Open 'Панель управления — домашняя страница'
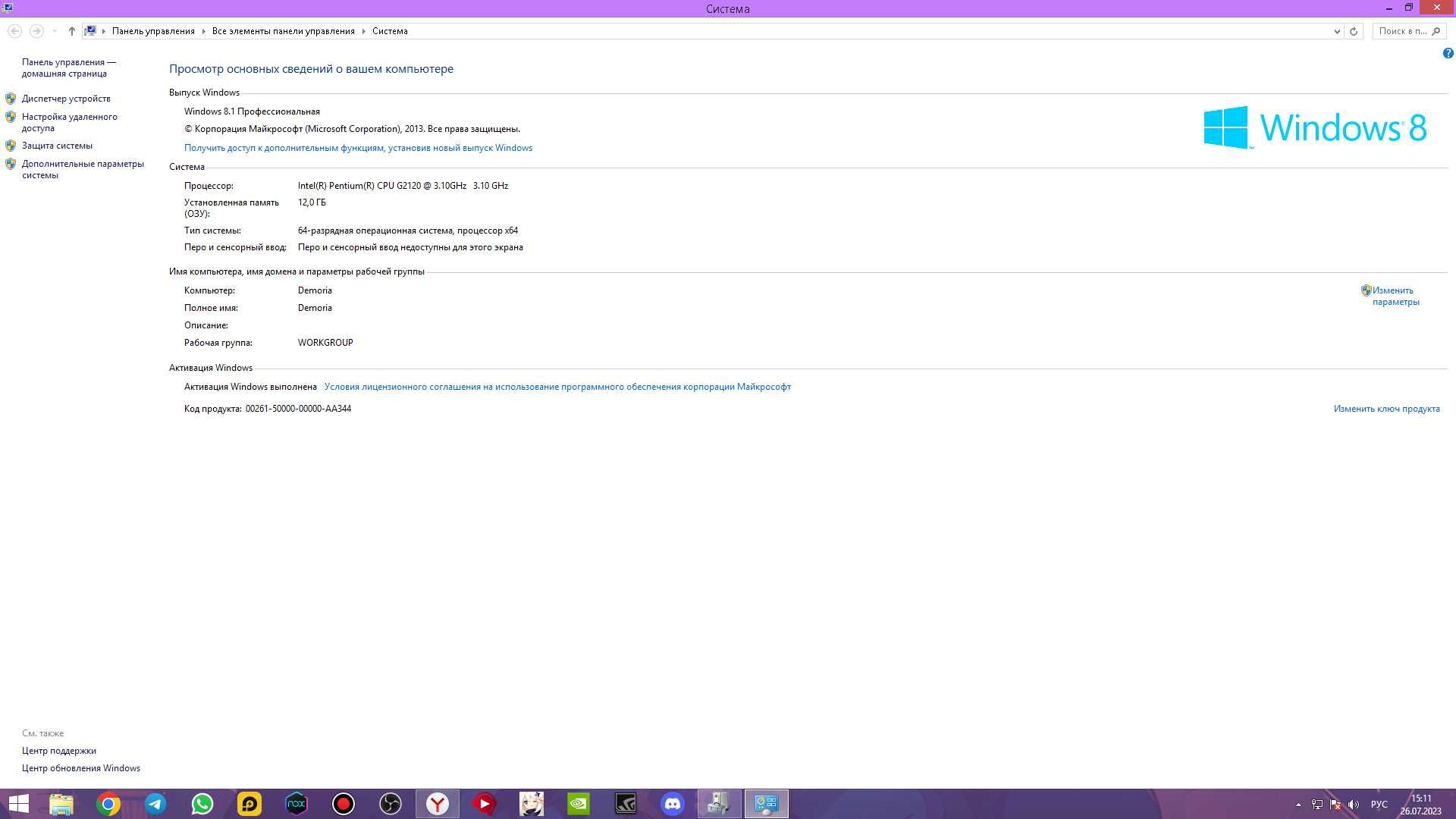Image resolution: width=1456 pixels, height=819 pixels. [69, 67]
